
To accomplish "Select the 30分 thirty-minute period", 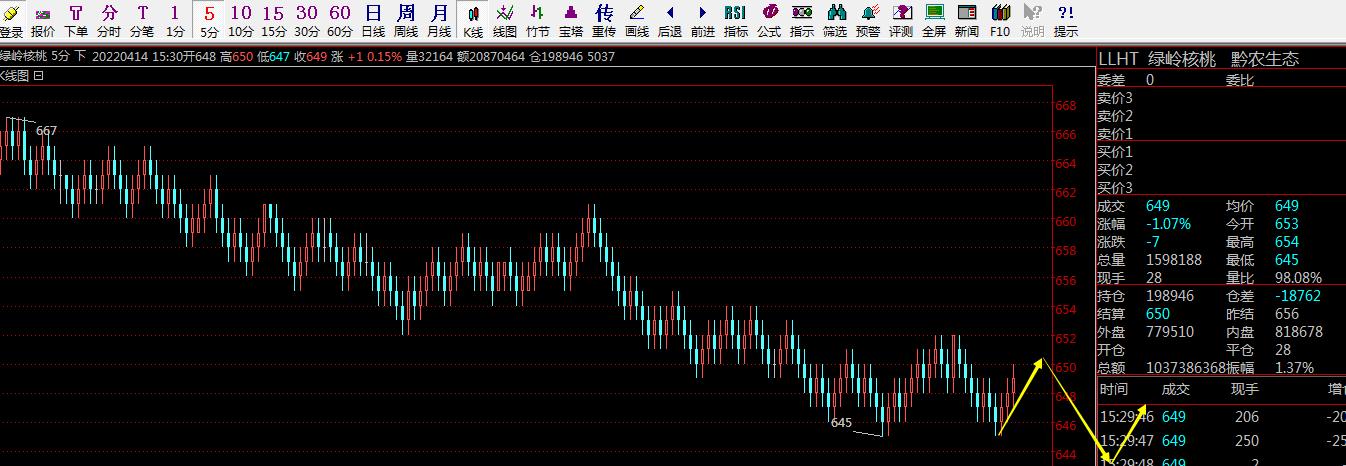I will [x=307, y=20].
